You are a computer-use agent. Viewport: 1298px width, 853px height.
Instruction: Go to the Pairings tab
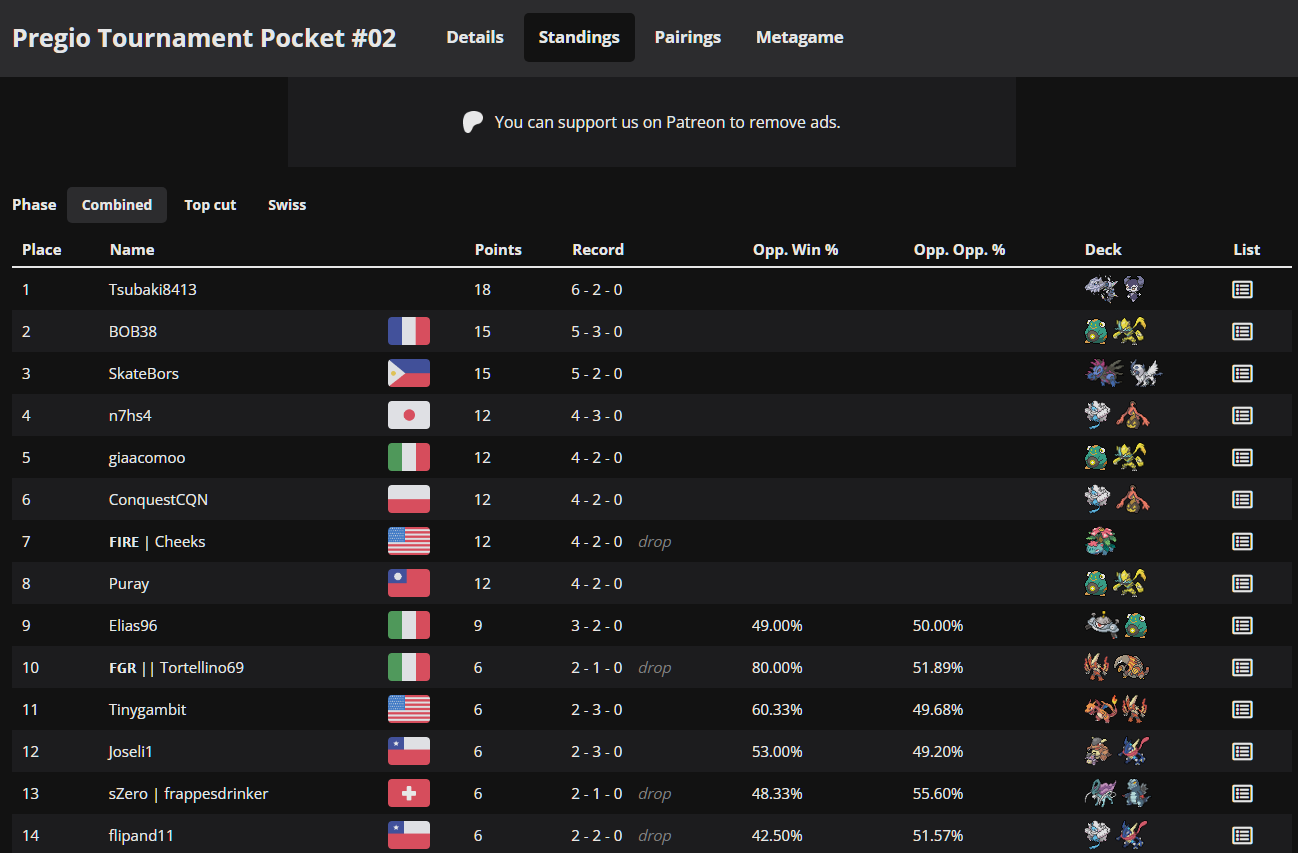click(688, 38)
